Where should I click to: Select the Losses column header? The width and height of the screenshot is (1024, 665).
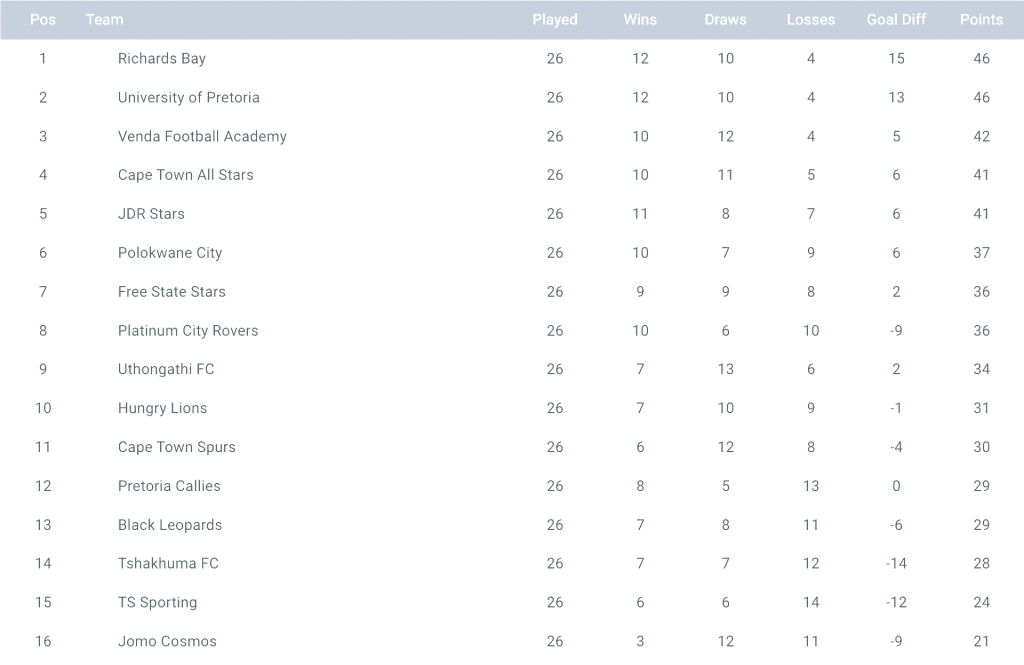click(810, 19)
